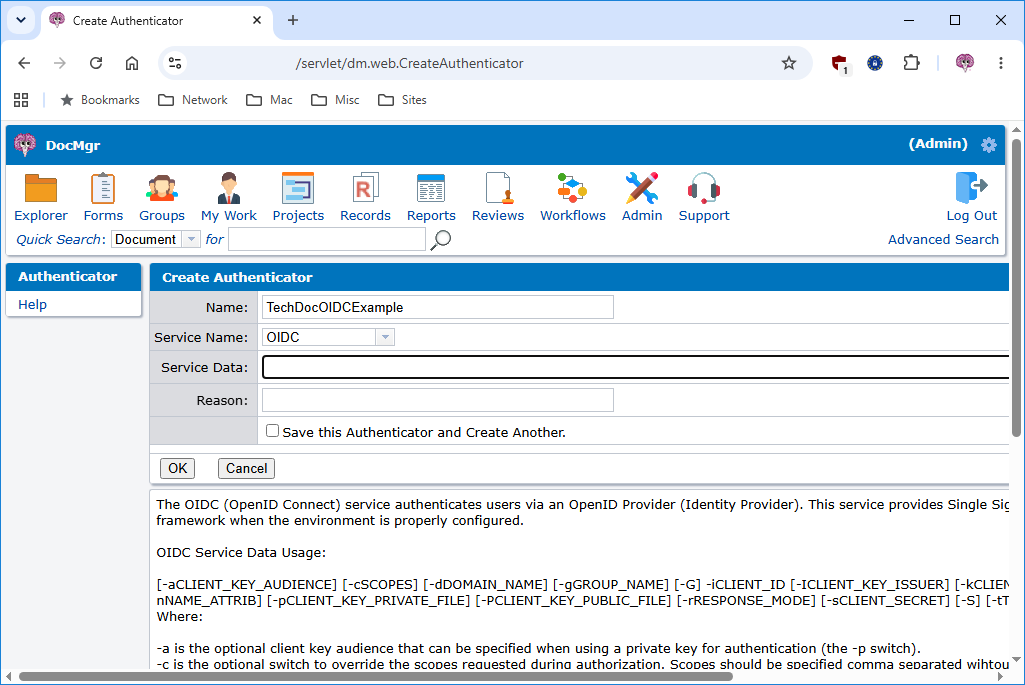
Task: Click the OK button
Action: 177,468
